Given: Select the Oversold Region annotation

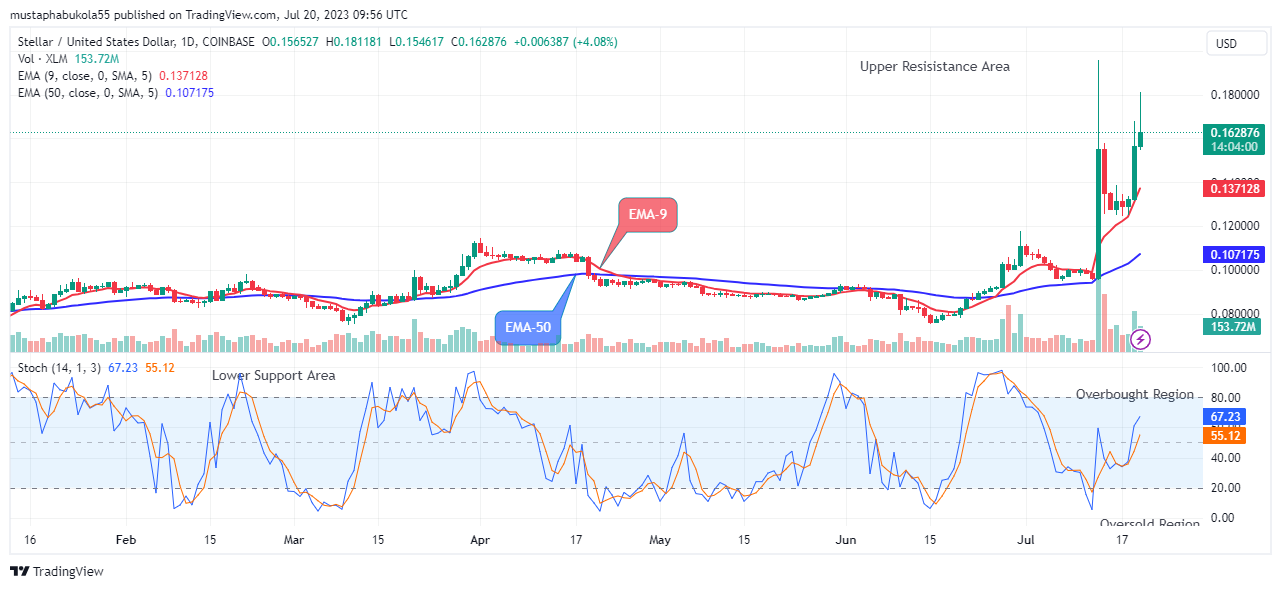Looking at the screenshot, I should (1149, 524).
